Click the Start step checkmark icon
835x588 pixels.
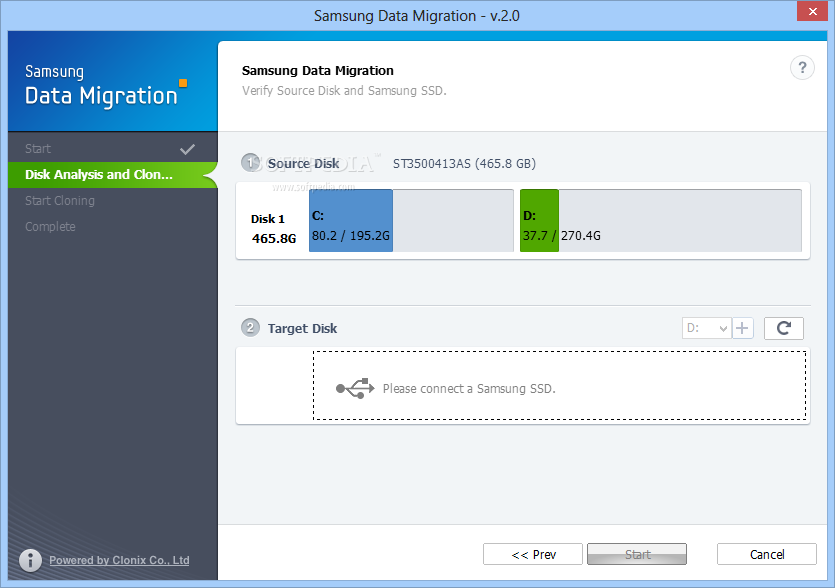[187, 149]
